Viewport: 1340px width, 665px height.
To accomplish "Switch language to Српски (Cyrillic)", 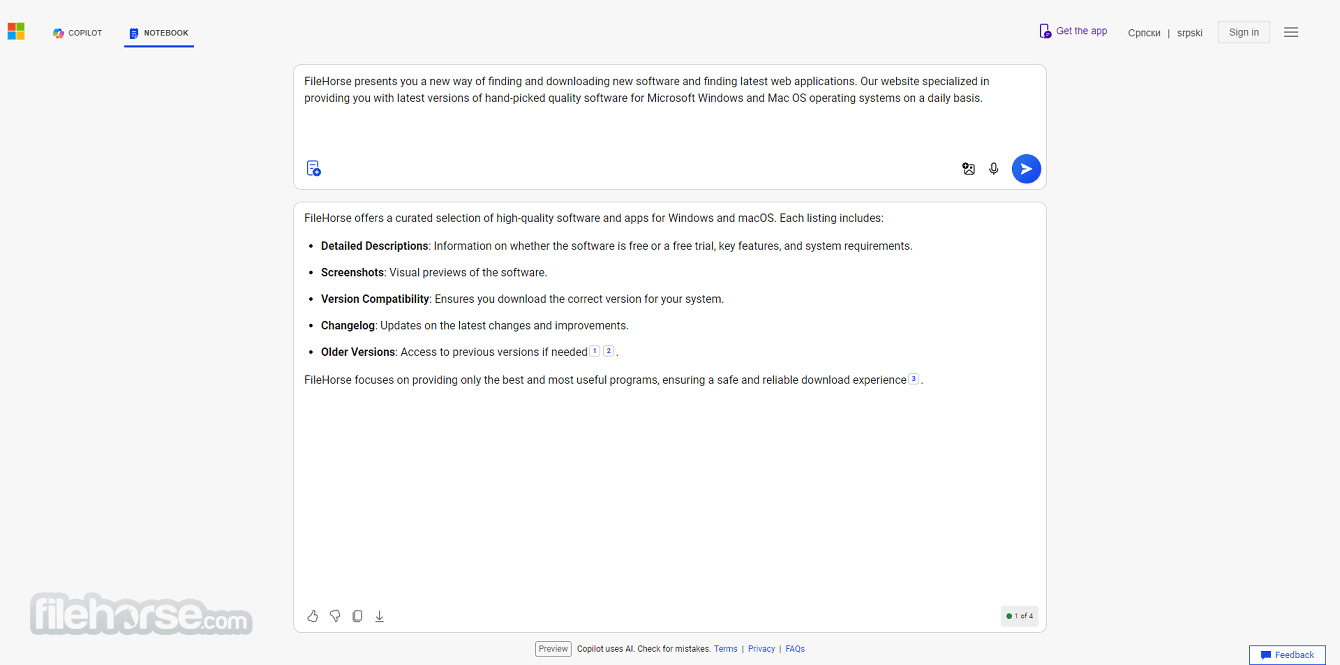I will (x=1144, y=33).
